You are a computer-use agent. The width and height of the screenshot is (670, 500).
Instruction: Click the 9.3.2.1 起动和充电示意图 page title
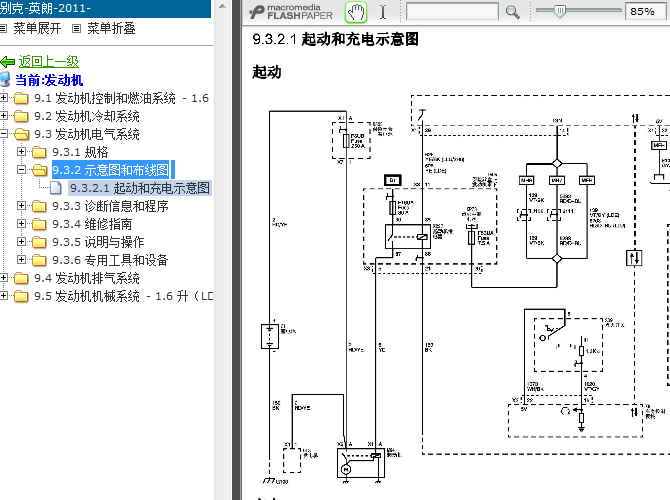[x=335, y=39]
